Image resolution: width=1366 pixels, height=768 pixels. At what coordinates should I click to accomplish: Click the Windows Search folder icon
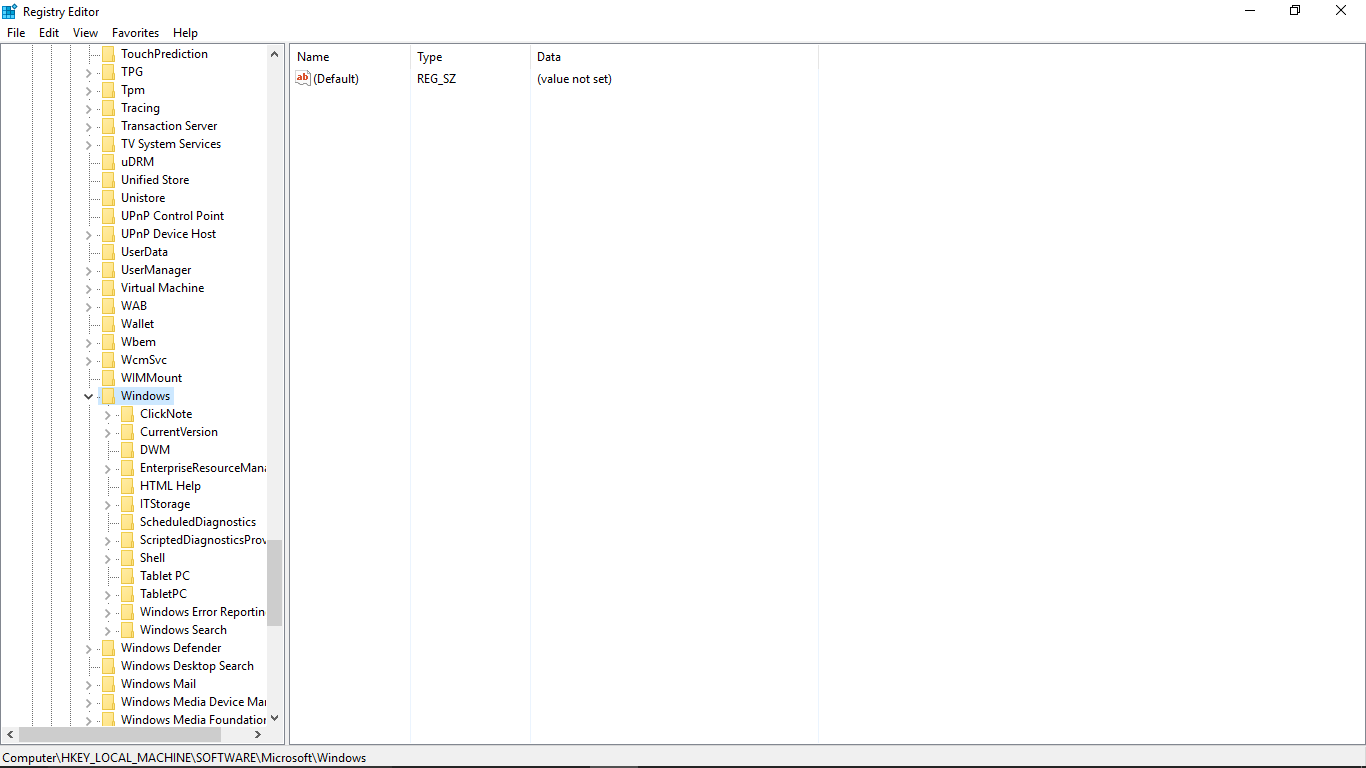point(127,630)
